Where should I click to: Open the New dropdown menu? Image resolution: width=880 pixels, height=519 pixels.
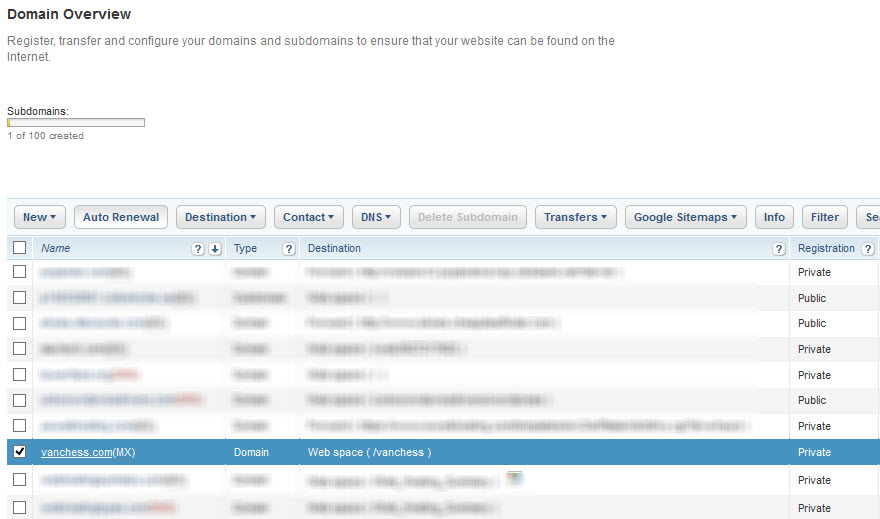pos(40,217)
